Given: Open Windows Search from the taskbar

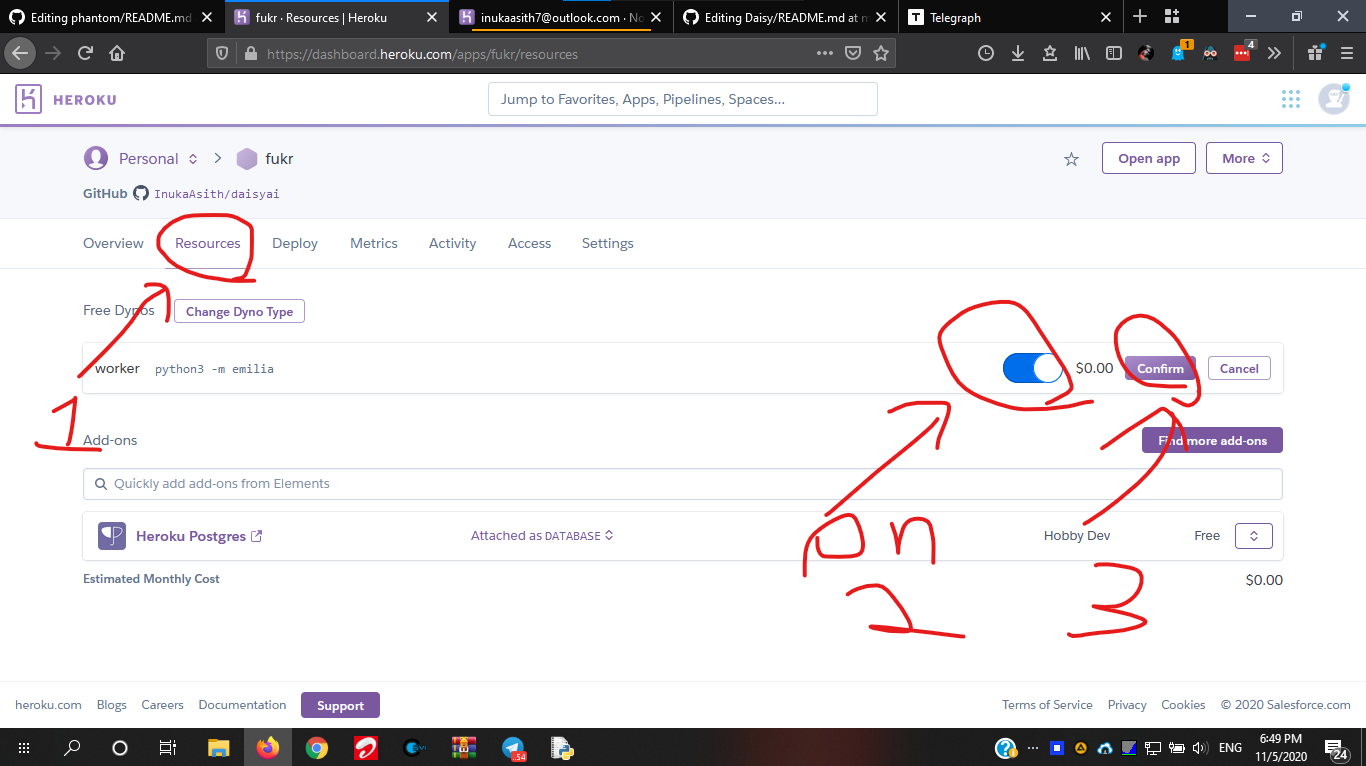Looking at the screenshot, I should point(72,747).
